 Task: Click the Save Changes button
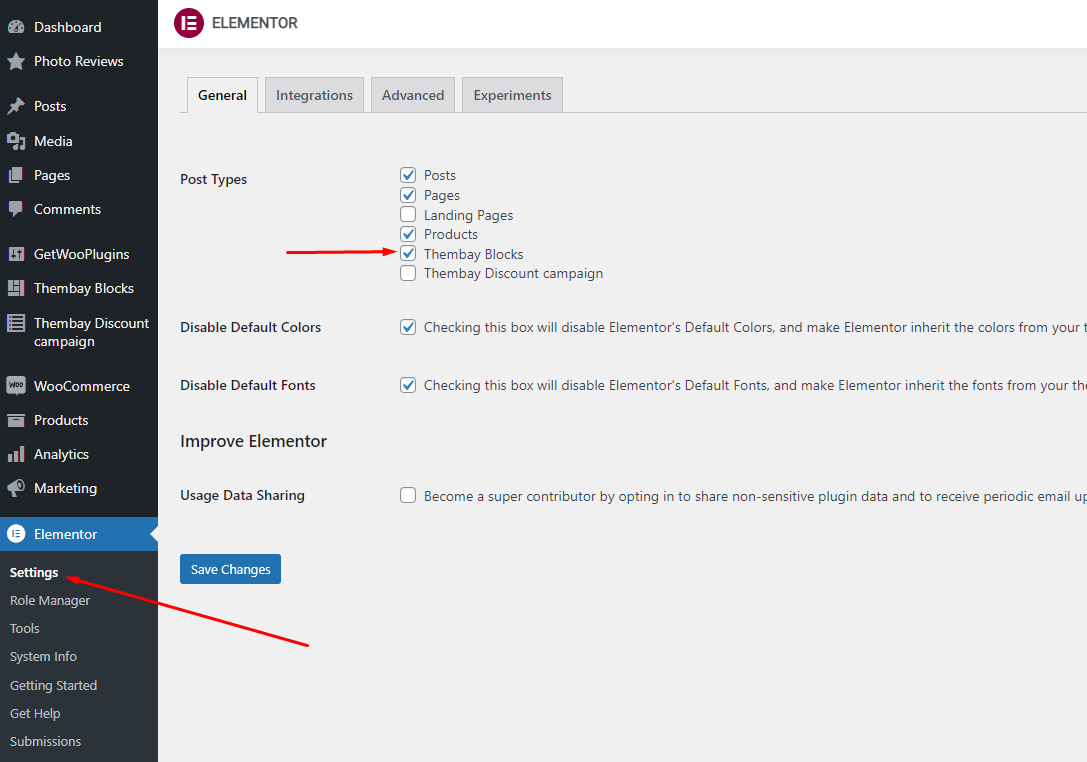pyautogui.click(x=230, y=569)
